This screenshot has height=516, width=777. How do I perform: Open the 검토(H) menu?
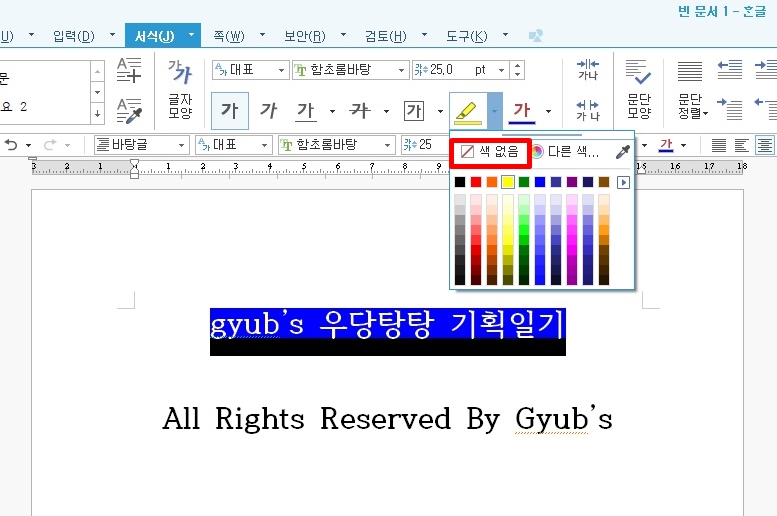pyautogui.click(x=386, y=36)
